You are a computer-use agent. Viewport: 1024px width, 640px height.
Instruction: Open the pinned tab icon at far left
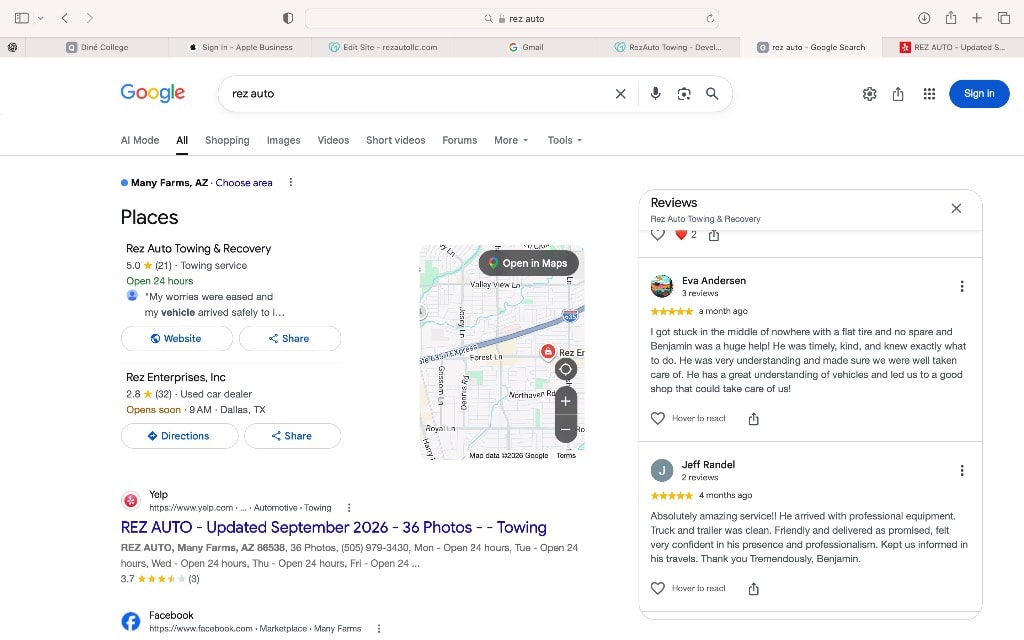[x=12, y=47]
